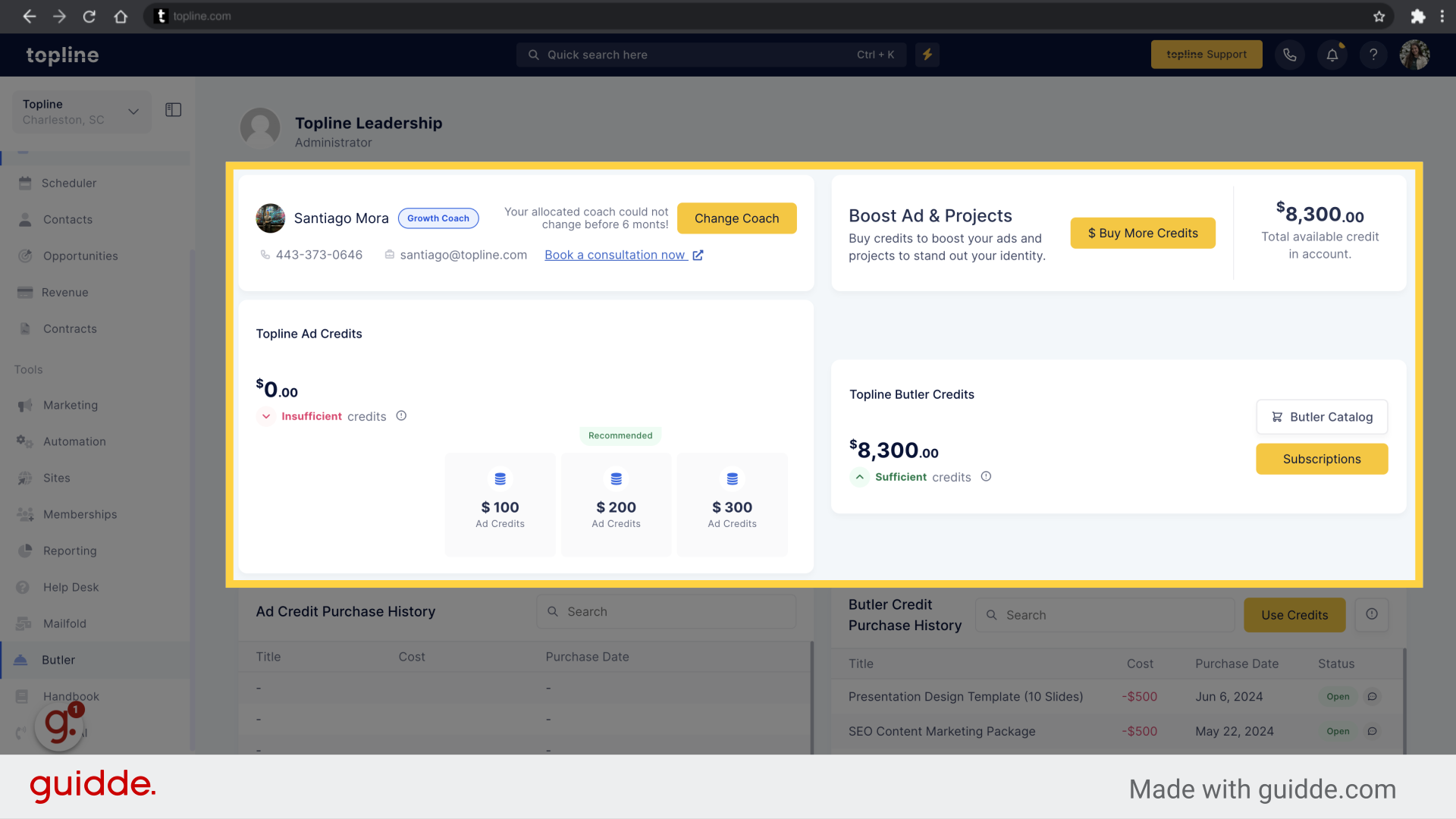This screenshot has width=1456, height=819.
Task: Click the external link icon after consultation link
Action: point(698,256)
